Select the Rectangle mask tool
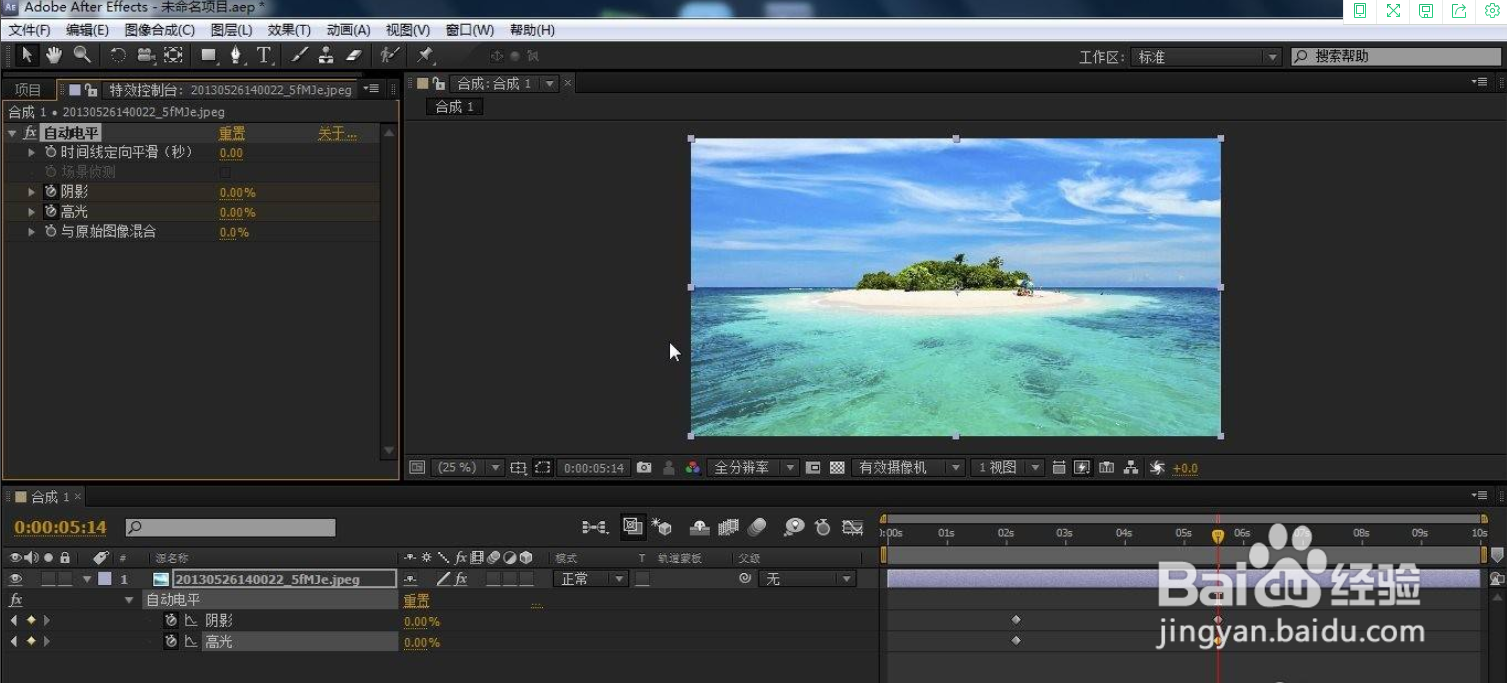The width and height of the screenshot is (1507, 683). pyautogui.click(x=209, y=56)
